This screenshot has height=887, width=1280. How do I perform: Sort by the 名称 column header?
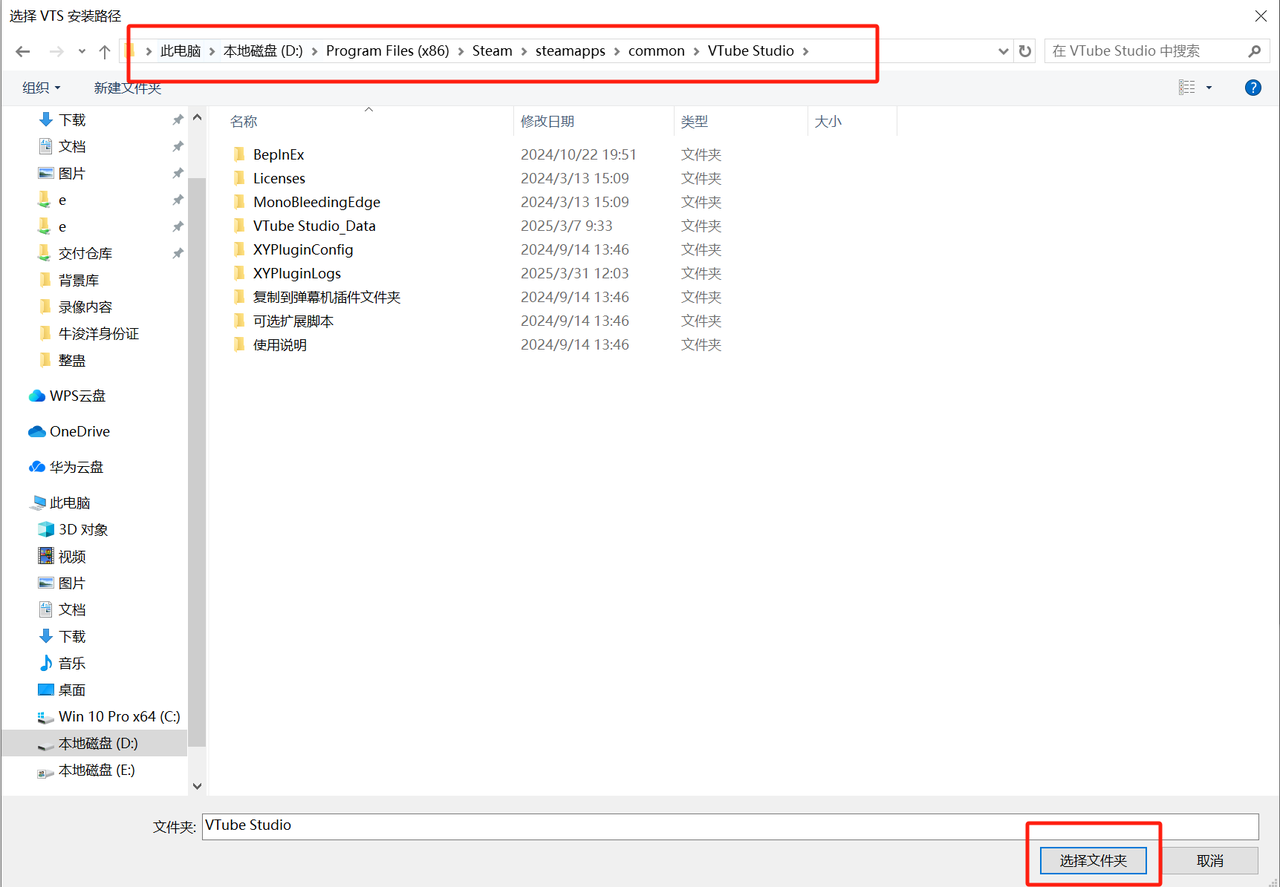coord(243,121)
